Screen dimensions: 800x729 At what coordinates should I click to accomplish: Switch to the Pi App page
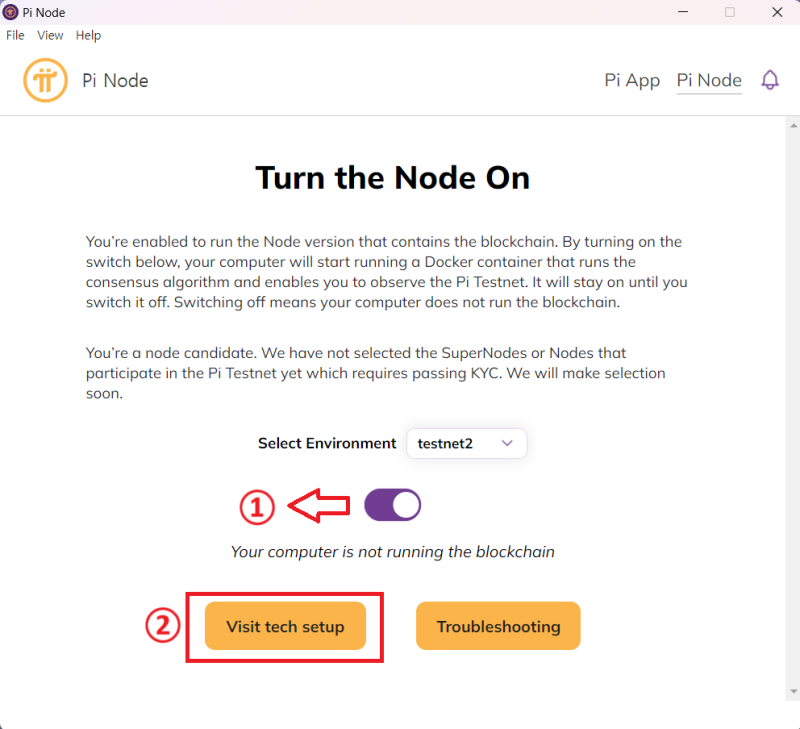(632, 80)
